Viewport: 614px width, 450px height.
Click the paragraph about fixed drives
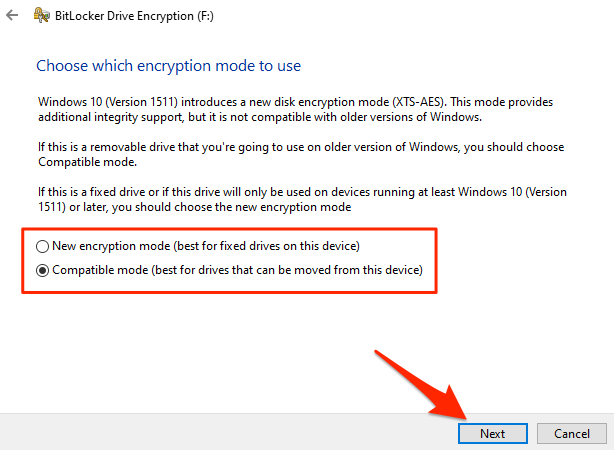click(300, 201)
